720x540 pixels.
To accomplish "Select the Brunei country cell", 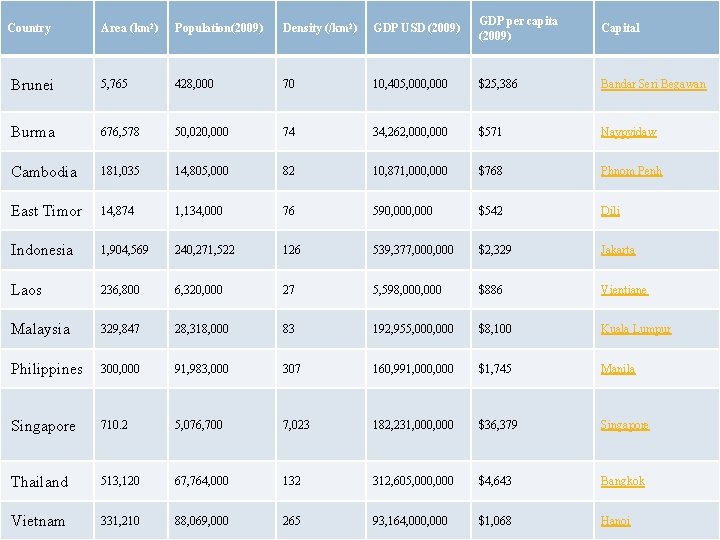I will 32,85.
